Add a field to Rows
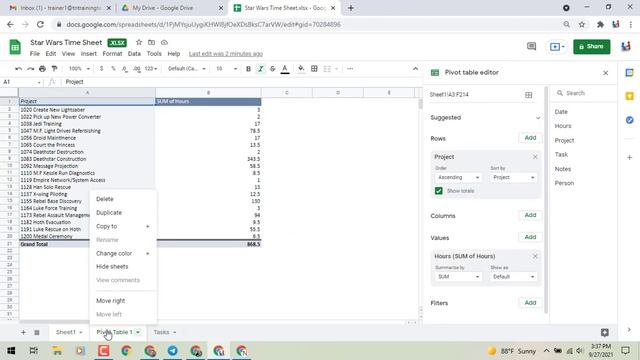The width and height of the screenshot is (640, 360). pyautogui.click(x=530, y=138)
